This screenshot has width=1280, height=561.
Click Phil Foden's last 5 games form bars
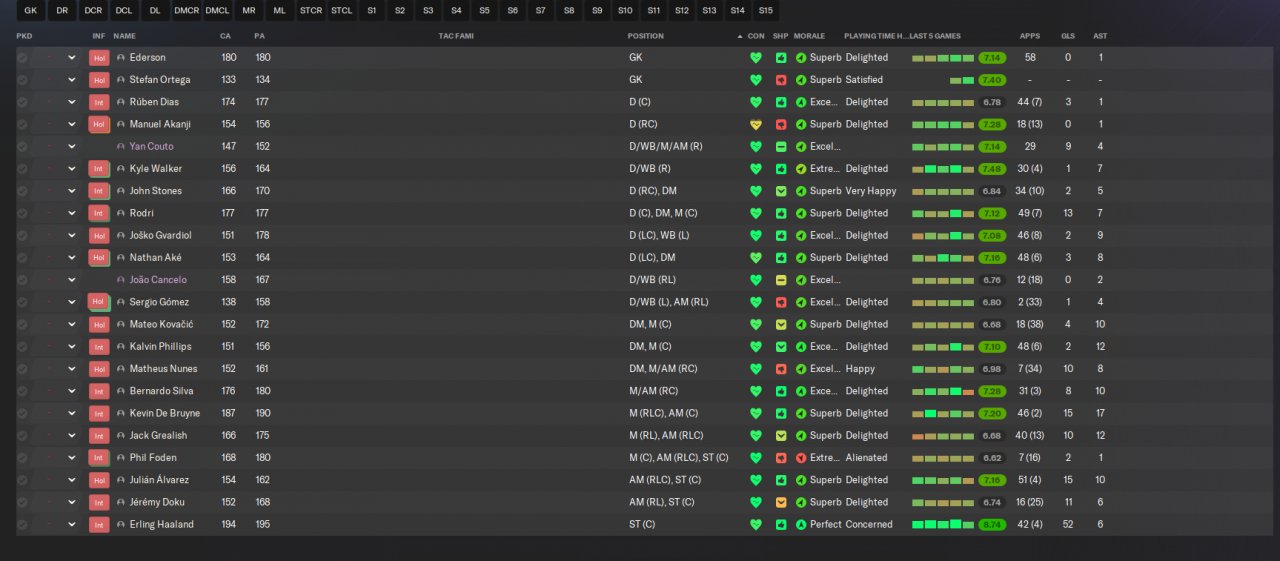click(x=943, y=458)
